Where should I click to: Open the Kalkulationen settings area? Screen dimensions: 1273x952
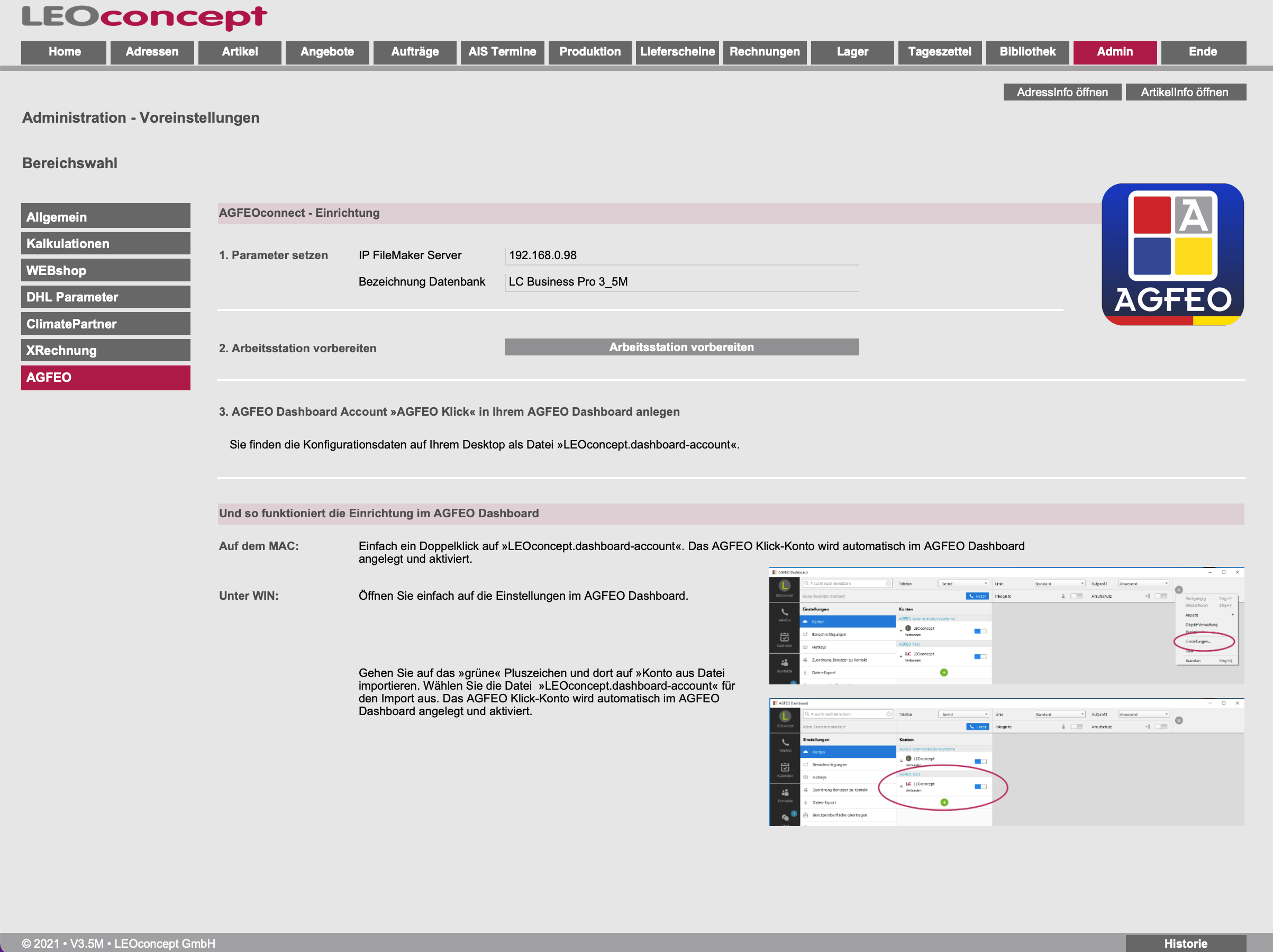(106, 243)
